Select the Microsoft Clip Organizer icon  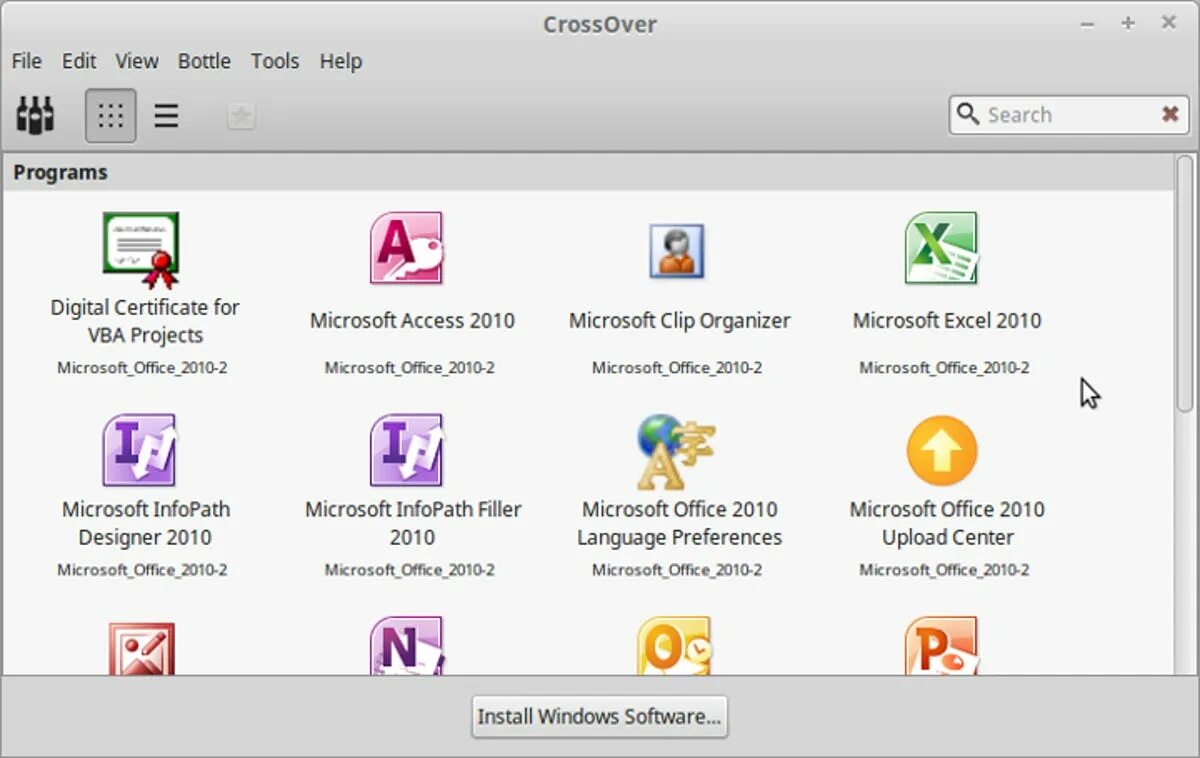pyautogui.click(x=677, y=251)
